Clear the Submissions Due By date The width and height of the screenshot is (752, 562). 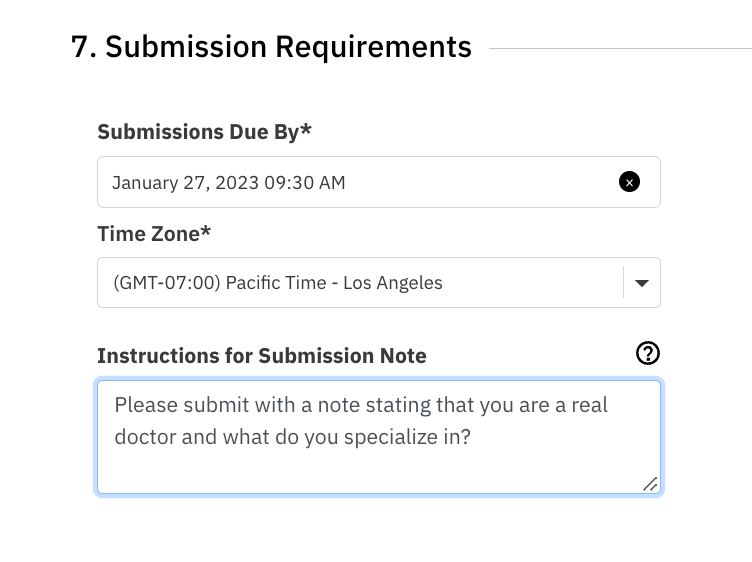coord(629,182)
